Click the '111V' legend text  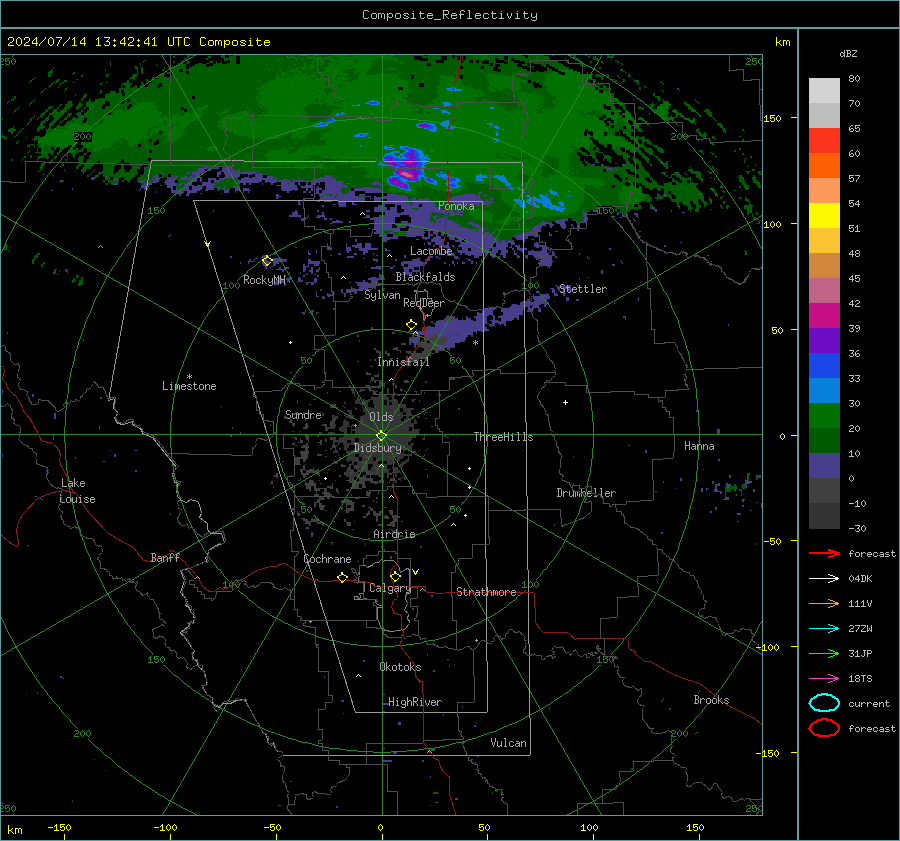coord(860,603)
